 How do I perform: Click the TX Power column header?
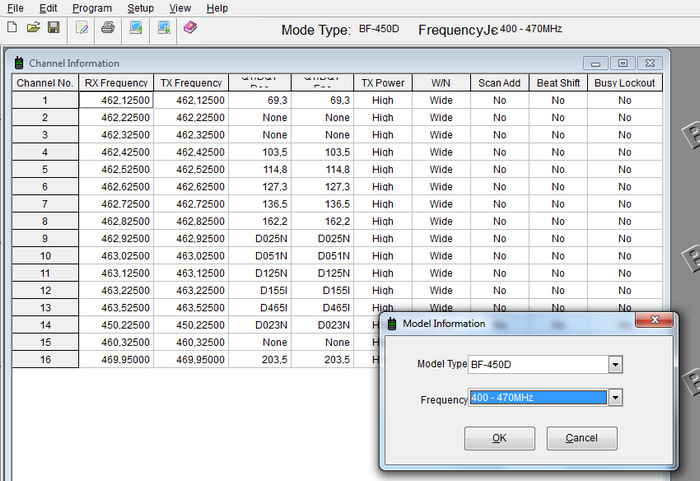pos(383,83)
